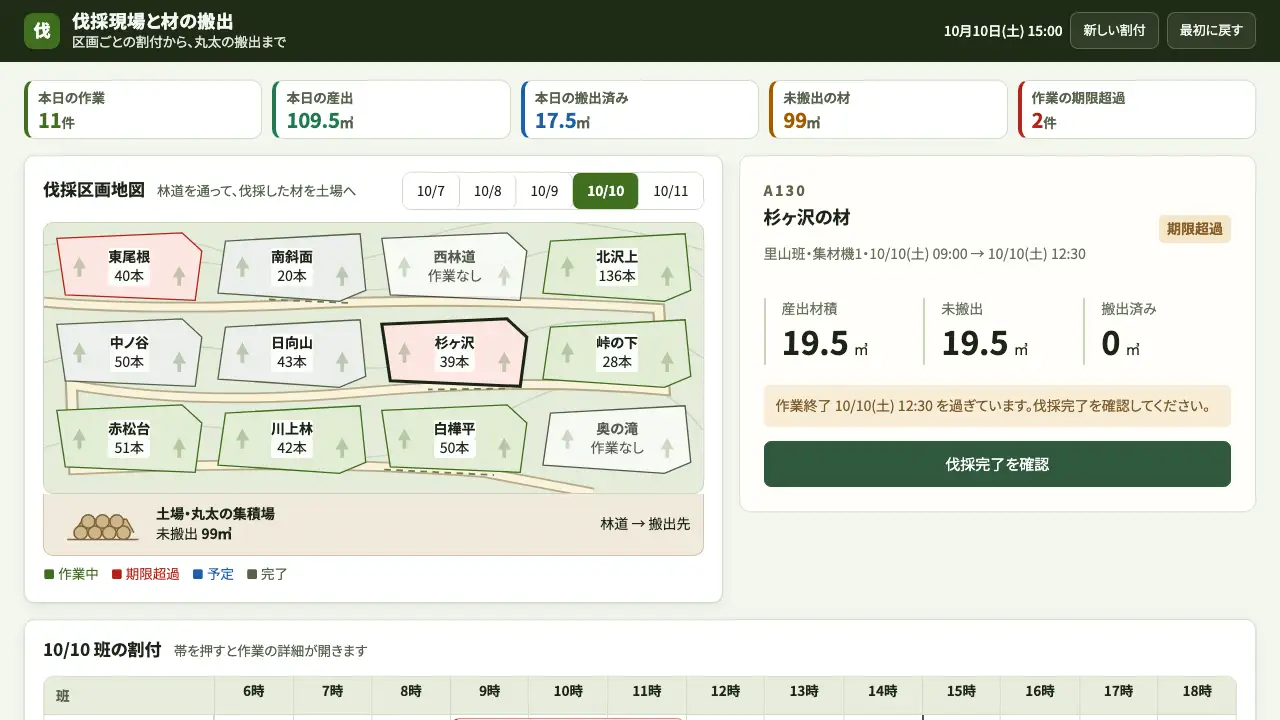
Task: Confirm felling with the 伐採完了を確認 button
Action: [997, 464]
